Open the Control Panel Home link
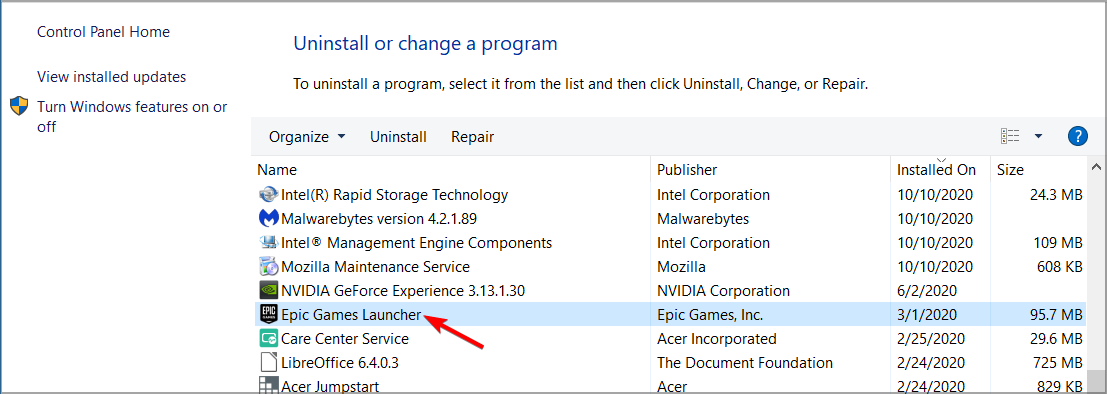The width and height of the screenshot is (1107, 394). [x=103, y=32]
